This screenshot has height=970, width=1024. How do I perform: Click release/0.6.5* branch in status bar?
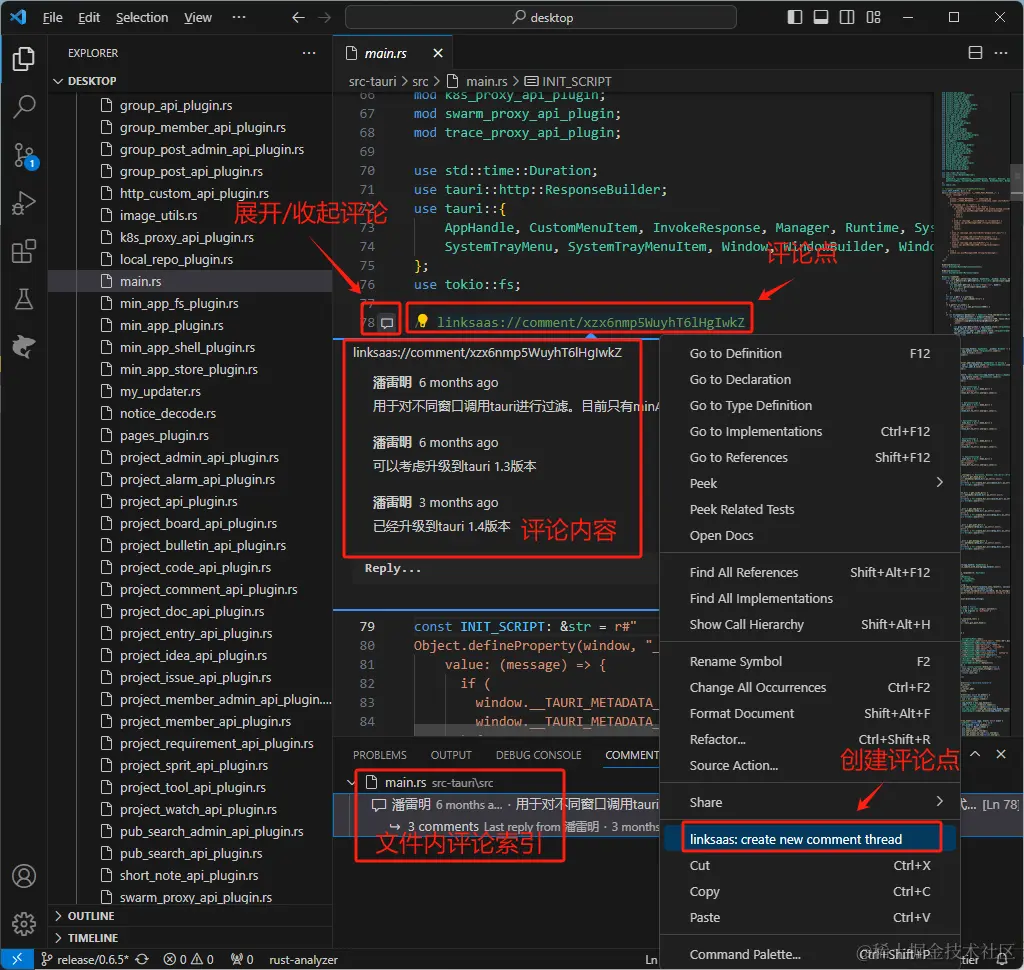tap(85, 960)
